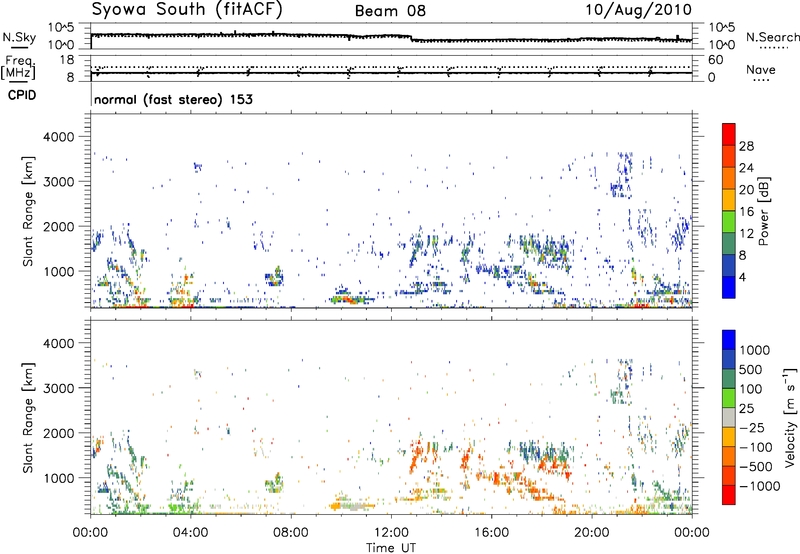Click the '28' power colorbar tick label

click(746, 146)
